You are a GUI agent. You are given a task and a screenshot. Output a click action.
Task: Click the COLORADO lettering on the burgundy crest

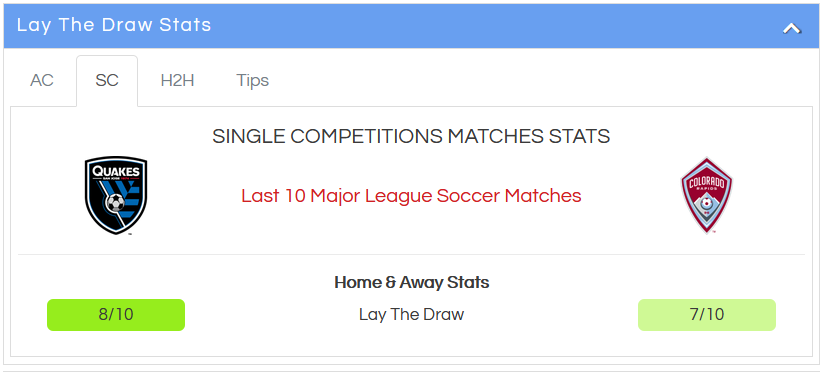706,185
